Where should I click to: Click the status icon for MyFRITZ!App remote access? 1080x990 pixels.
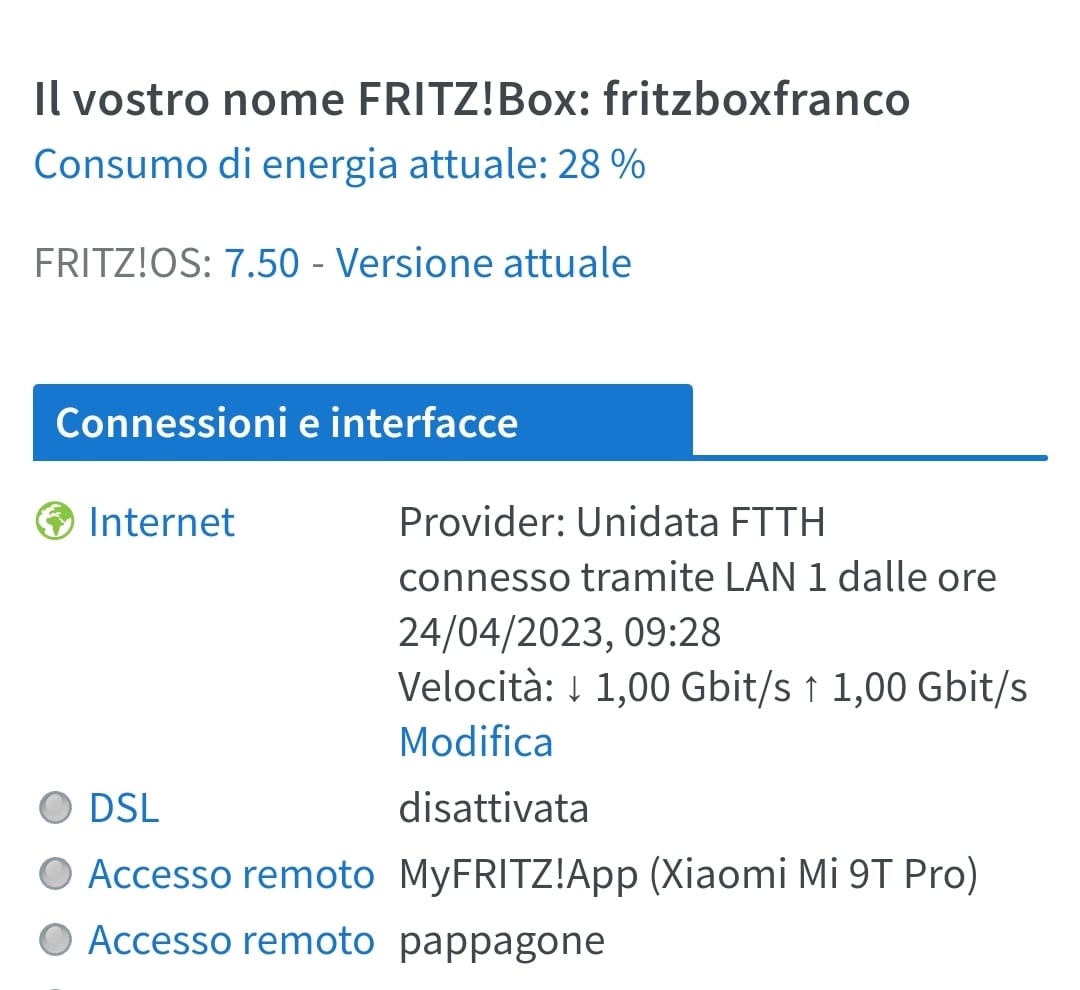click(x=54, y=875)
